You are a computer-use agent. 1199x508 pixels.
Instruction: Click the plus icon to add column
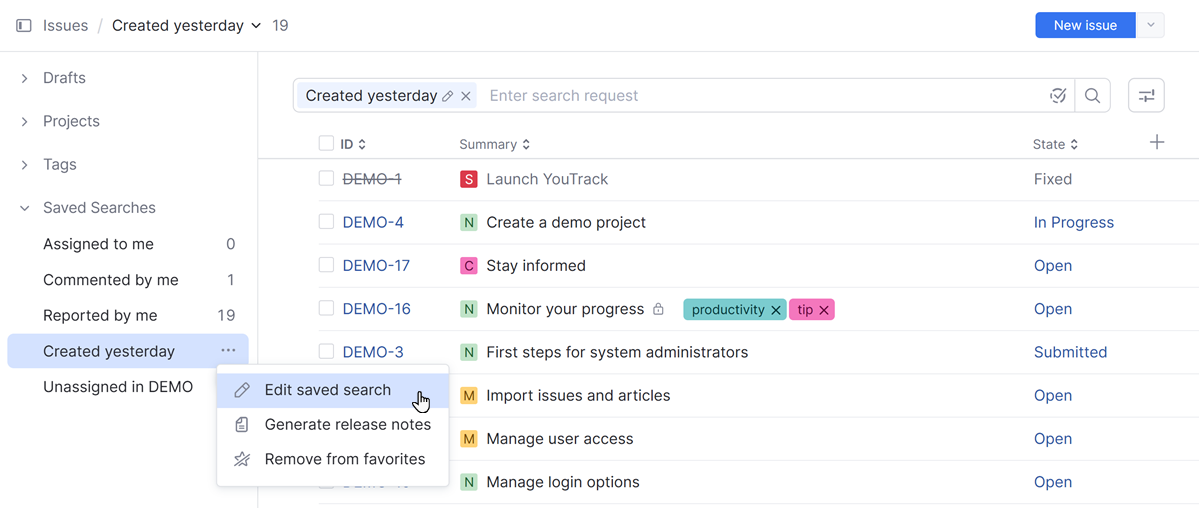click(1157, 143)
